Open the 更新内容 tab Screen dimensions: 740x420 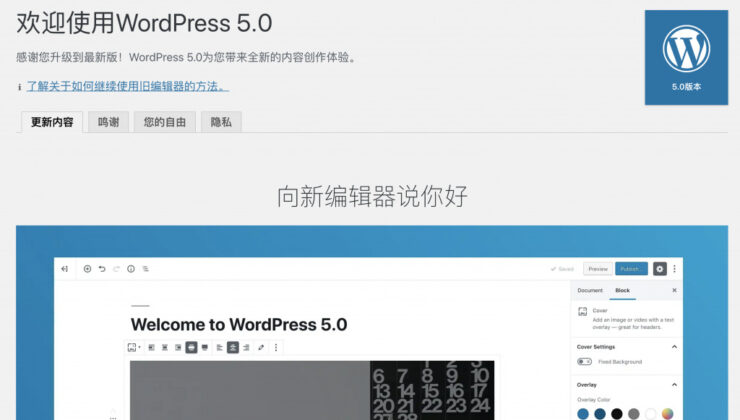click(x=52, y=122)
